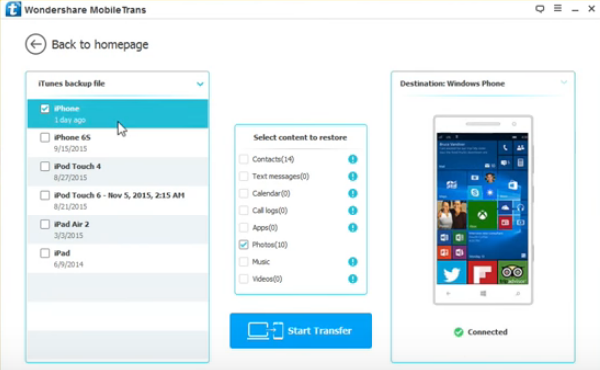The image size is (600, 370).
Task: Enable the Music checkbox
Action: pyautogui.click(x=243, y=262)
